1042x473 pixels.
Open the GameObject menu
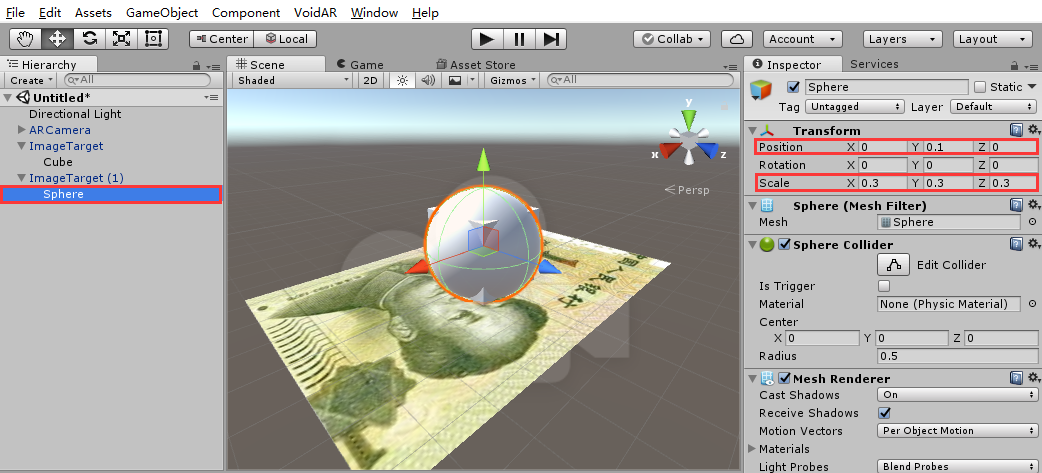click(162, 13)
